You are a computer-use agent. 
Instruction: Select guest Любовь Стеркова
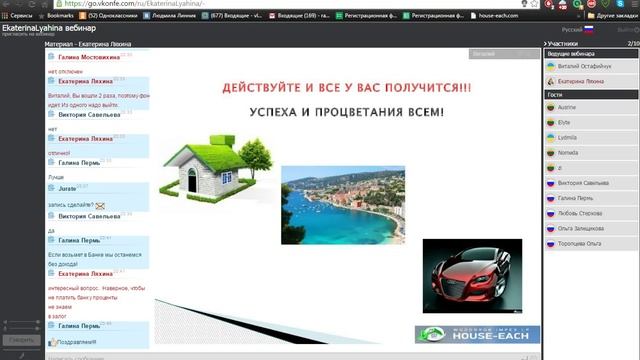[591, 213]
